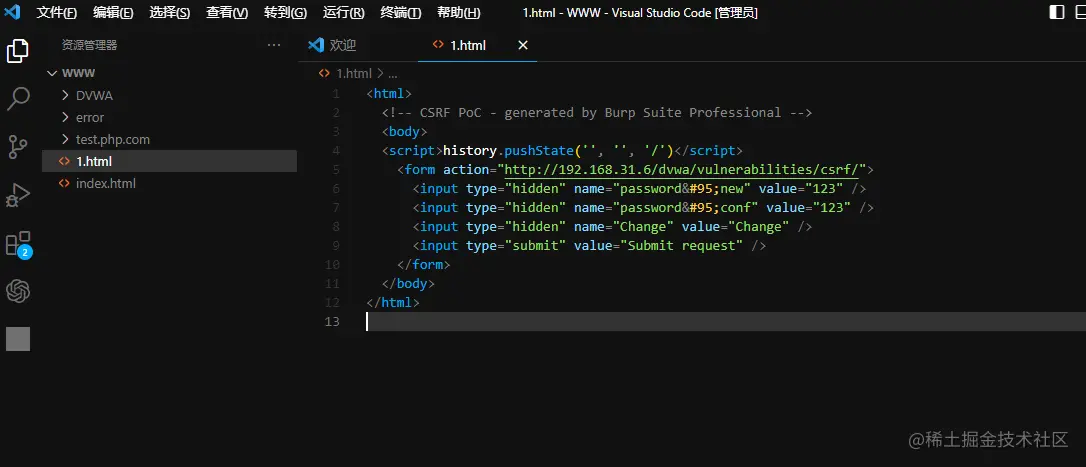Image resolution: width=1086 pixels, height=467 pixels.
Task: Click the opening <body> tag on line 3
Action: click(x=404, y=132)
